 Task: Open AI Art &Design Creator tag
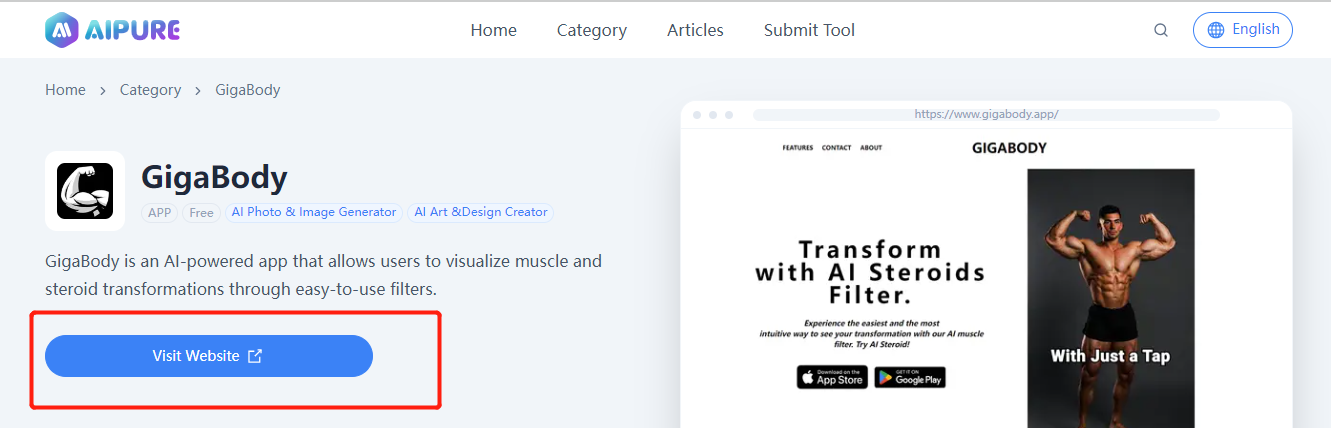coord(481,212)
